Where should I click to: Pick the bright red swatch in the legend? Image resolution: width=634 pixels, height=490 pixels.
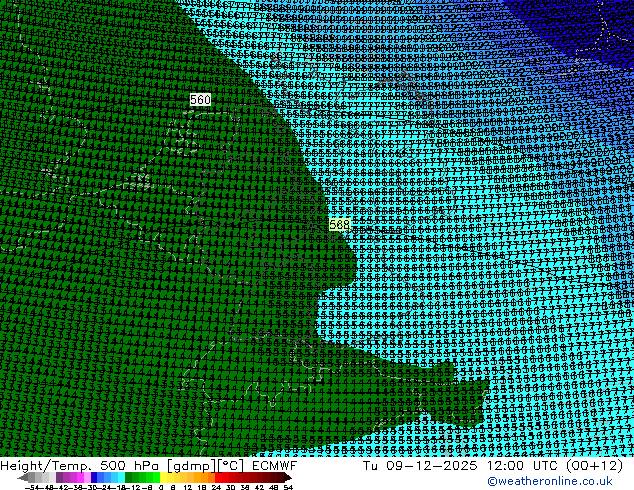click(x=227, y=477)
